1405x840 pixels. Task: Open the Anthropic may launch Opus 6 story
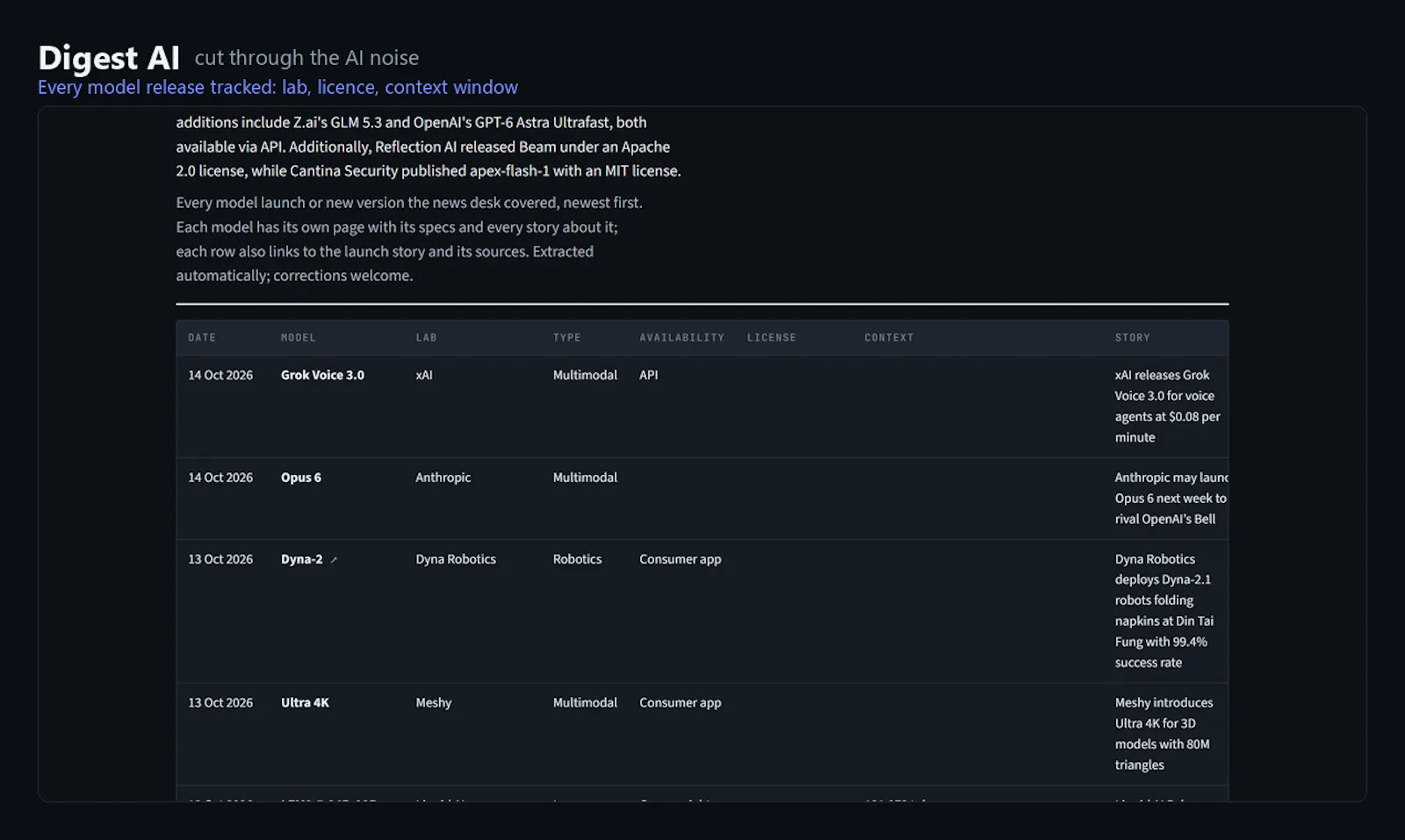[1171, 498]
